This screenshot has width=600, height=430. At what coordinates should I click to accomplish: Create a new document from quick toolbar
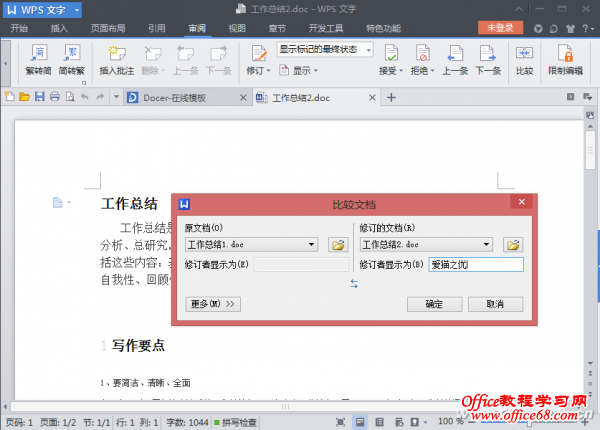coord(10,97)
